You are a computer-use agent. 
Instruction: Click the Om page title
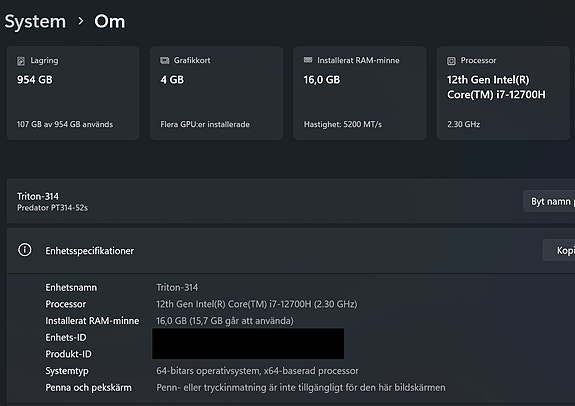pos(110,21)
